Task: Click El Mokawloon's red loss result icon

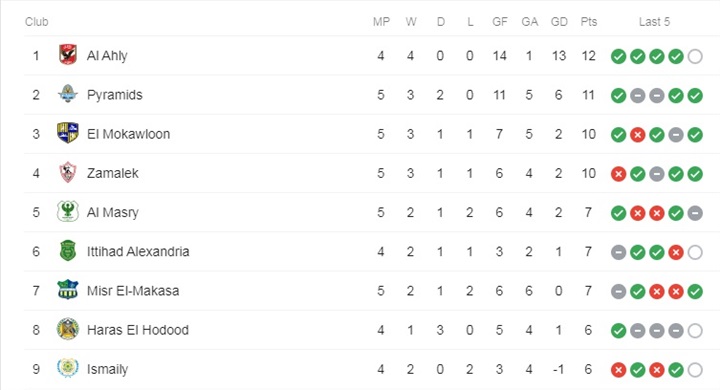Action: coord(637,135)
